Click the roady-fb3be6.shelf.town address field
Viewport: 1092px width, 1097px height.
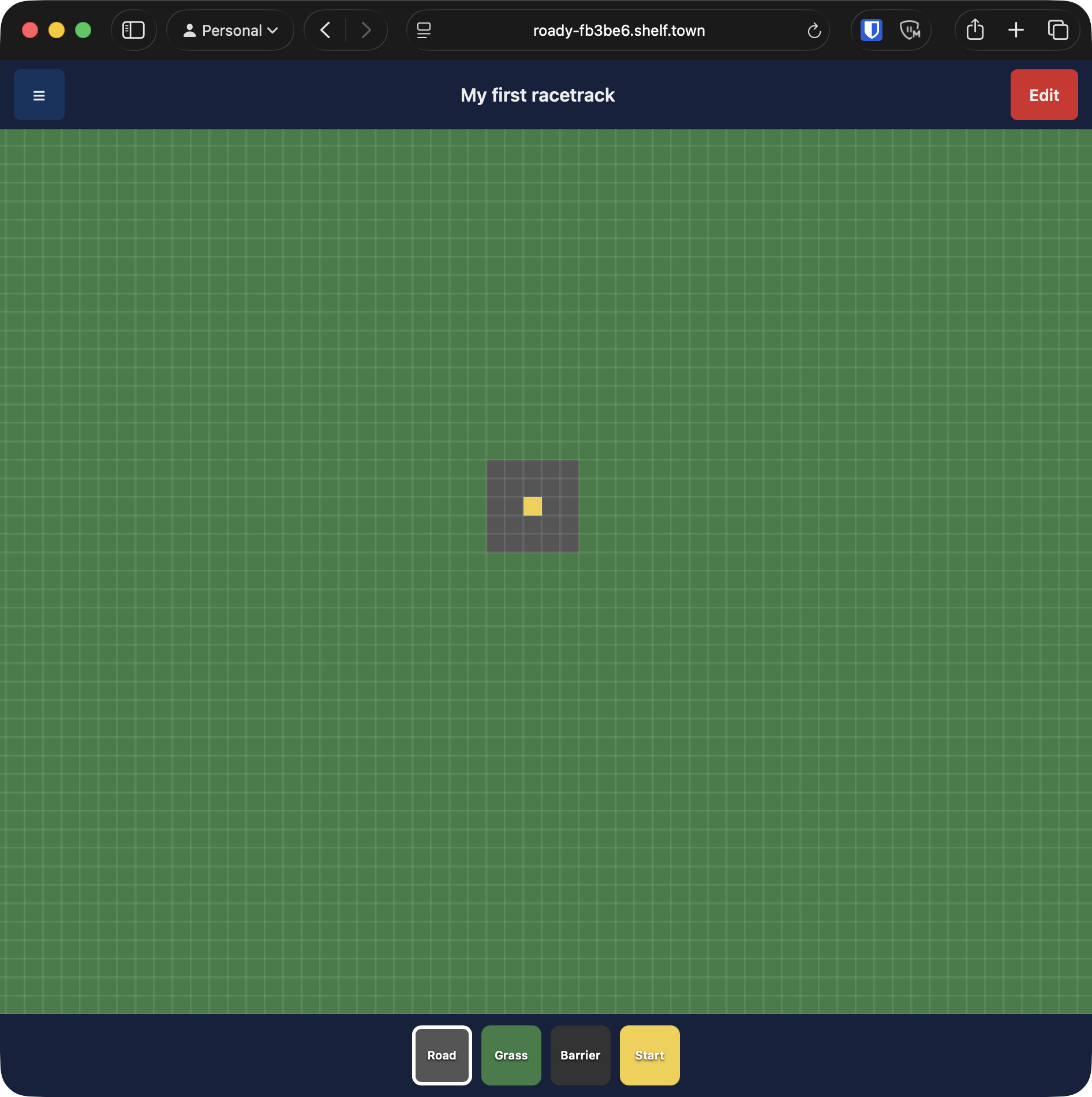(619, 30)
